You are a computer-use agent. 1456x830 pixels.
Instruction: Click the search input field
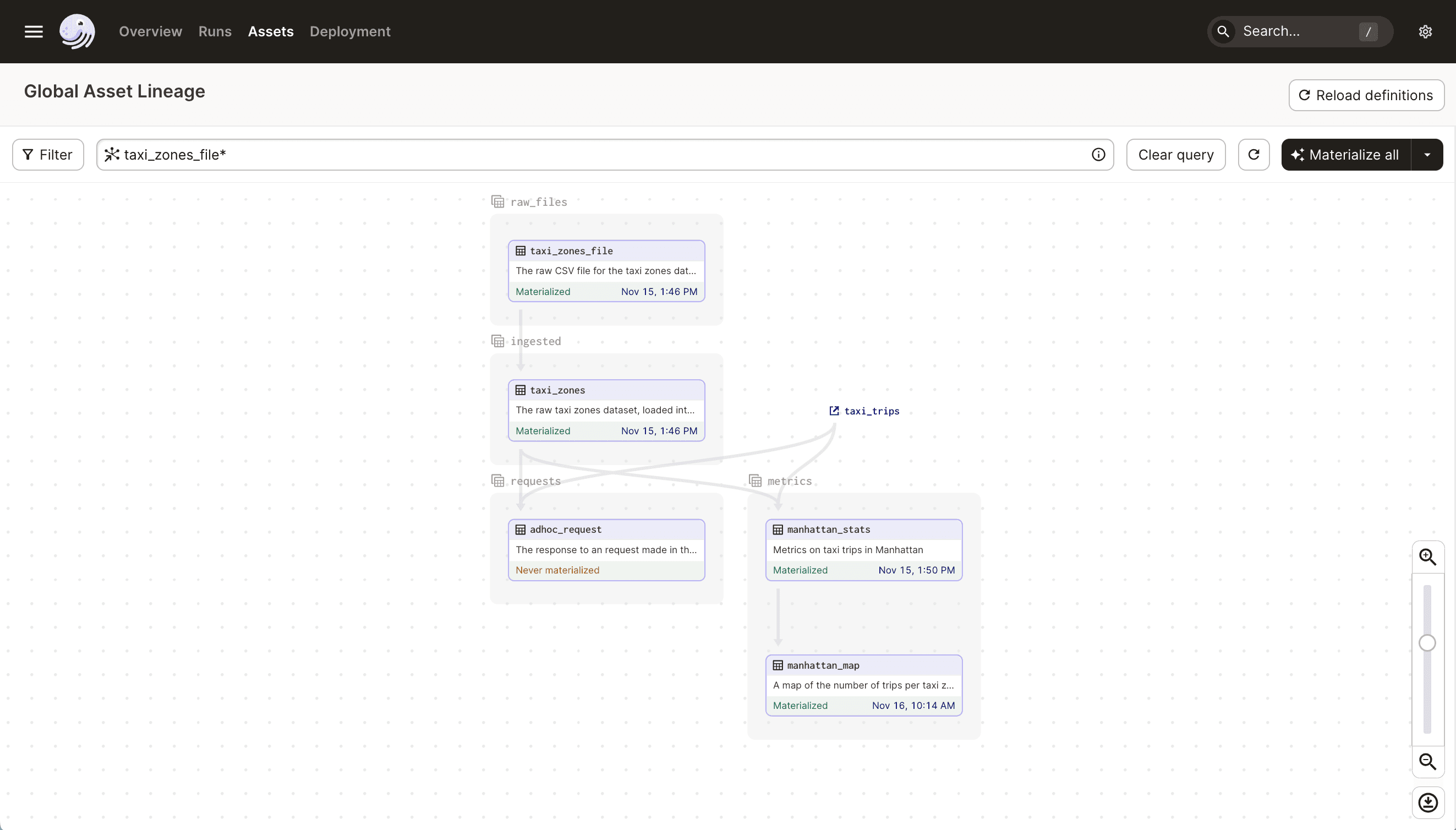click(1300, 31)
